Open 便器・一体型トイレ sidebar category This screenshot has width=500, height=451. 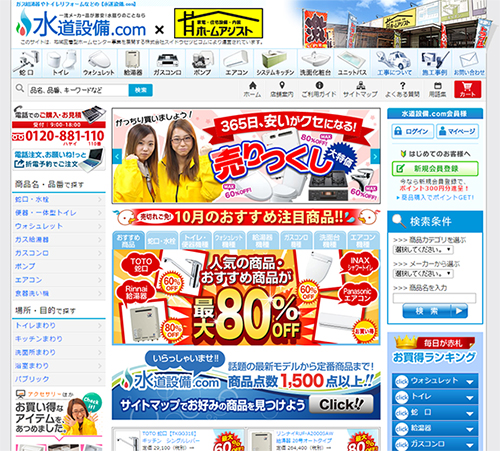[59, 213]
